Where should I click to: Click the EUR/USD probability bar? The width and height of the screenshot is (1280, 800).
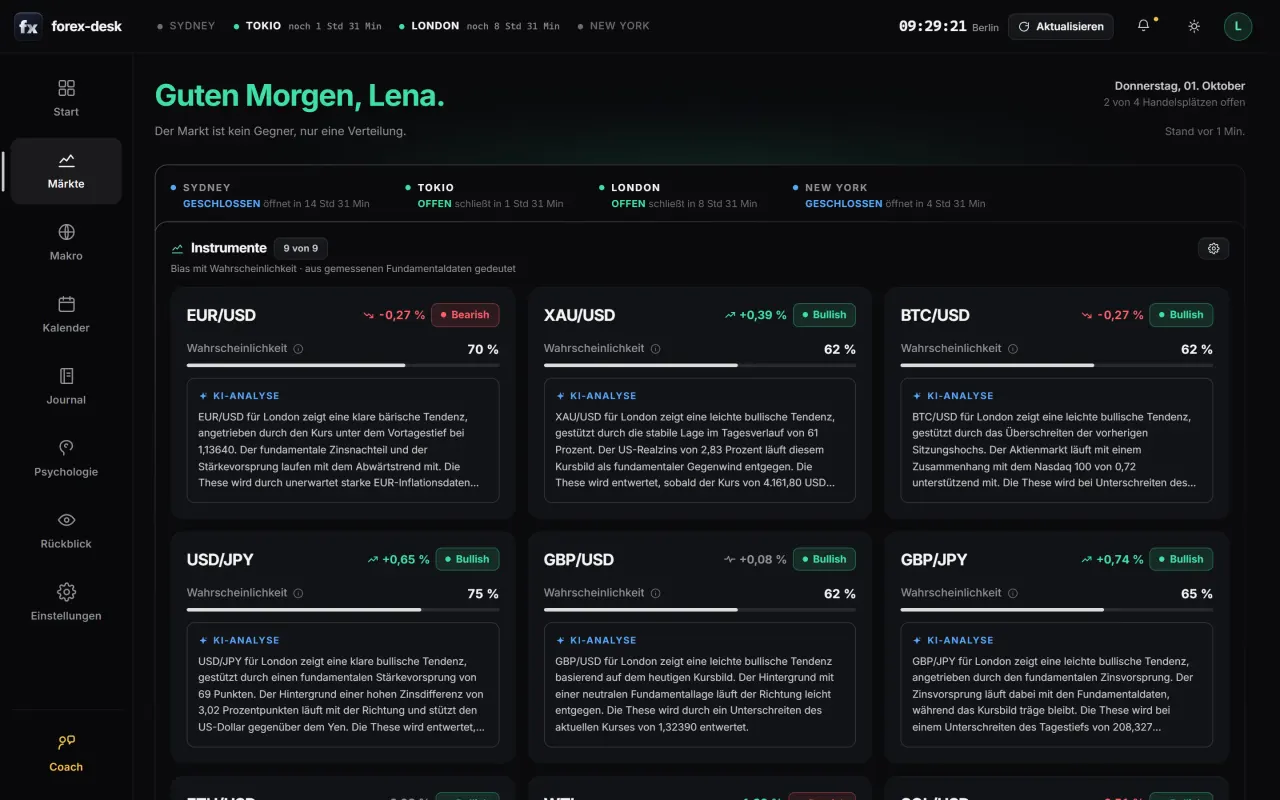343,365
